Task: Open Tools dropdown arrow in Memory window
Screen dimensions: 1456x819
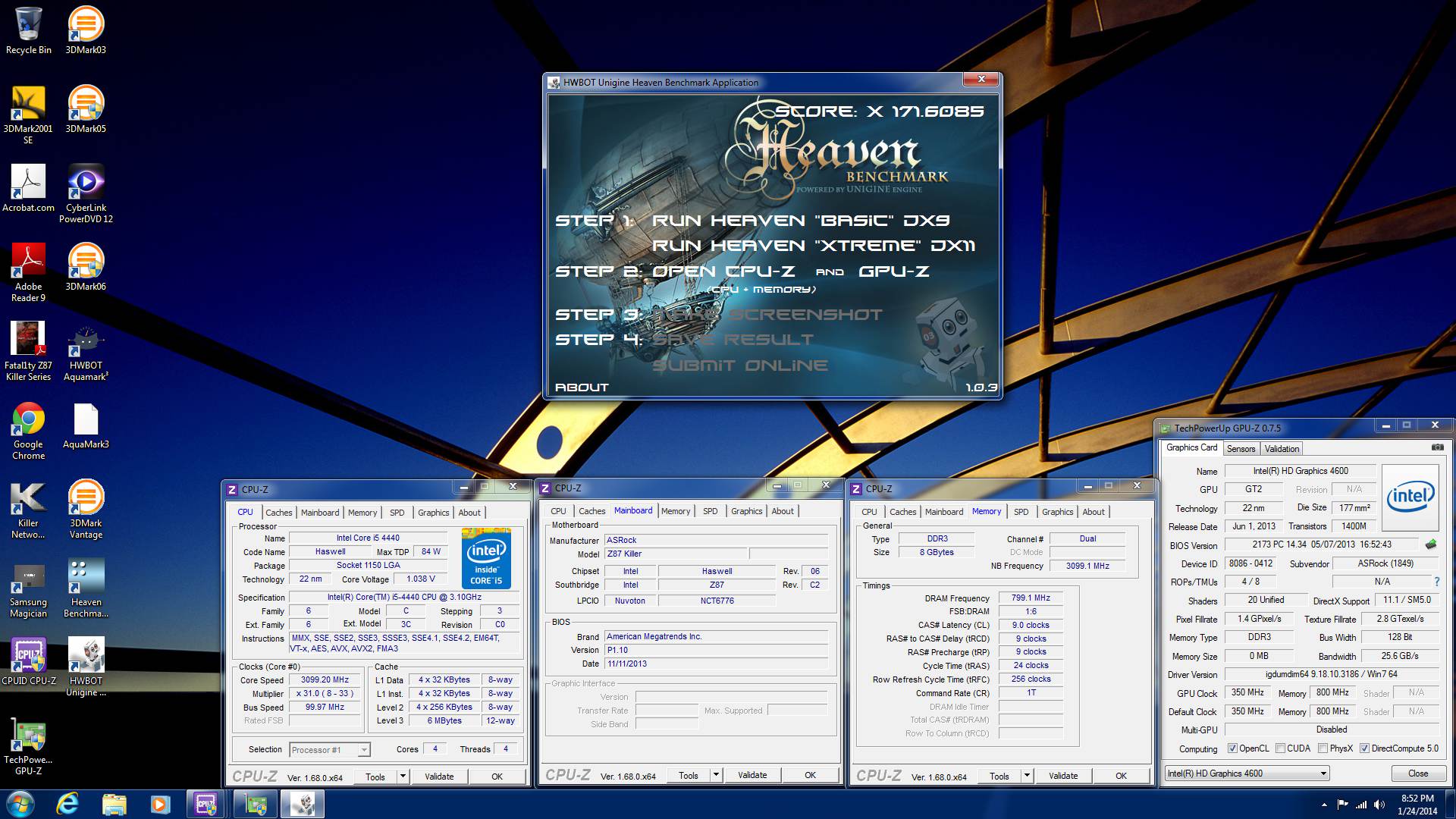Action: (x=1027, y=776)
